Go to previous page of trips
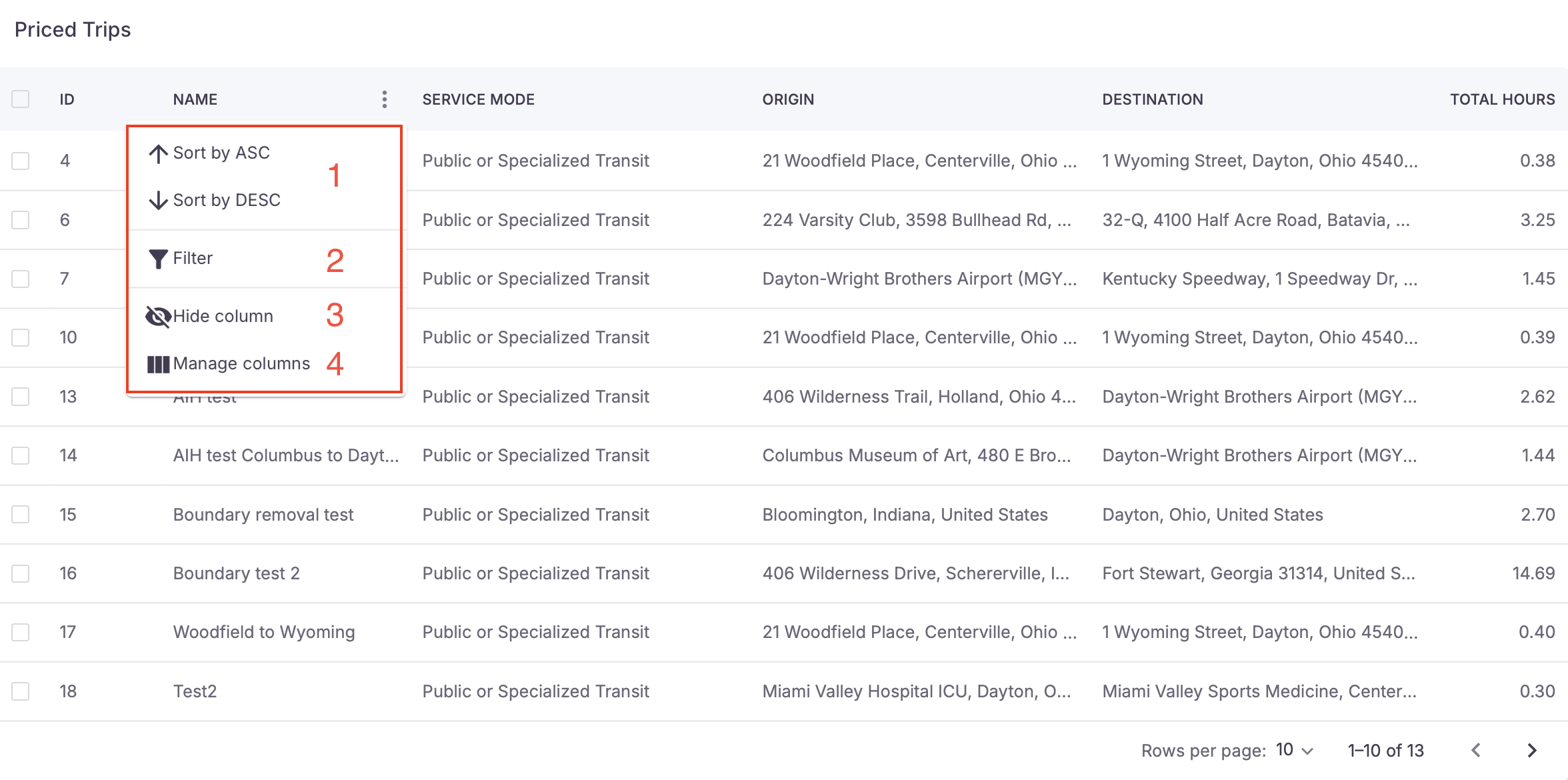The image size is (1568, 780). tap(1476, 751)
